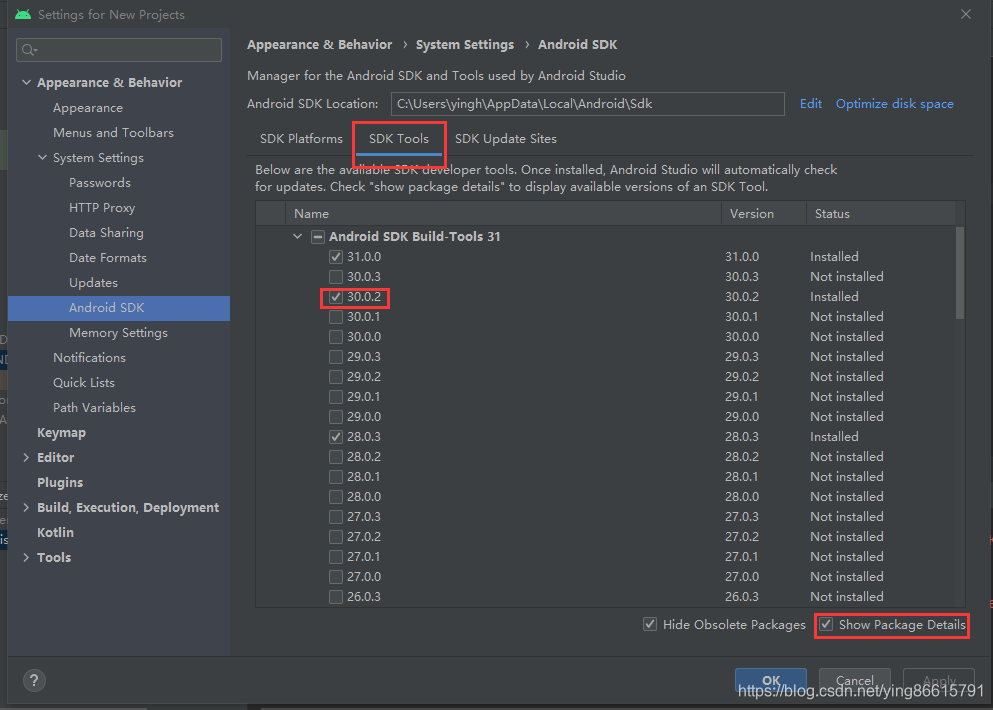Check the 30.0.0 build-tools checkbox
The height and width of the screenshot is (710, 993).
[336, 336]
